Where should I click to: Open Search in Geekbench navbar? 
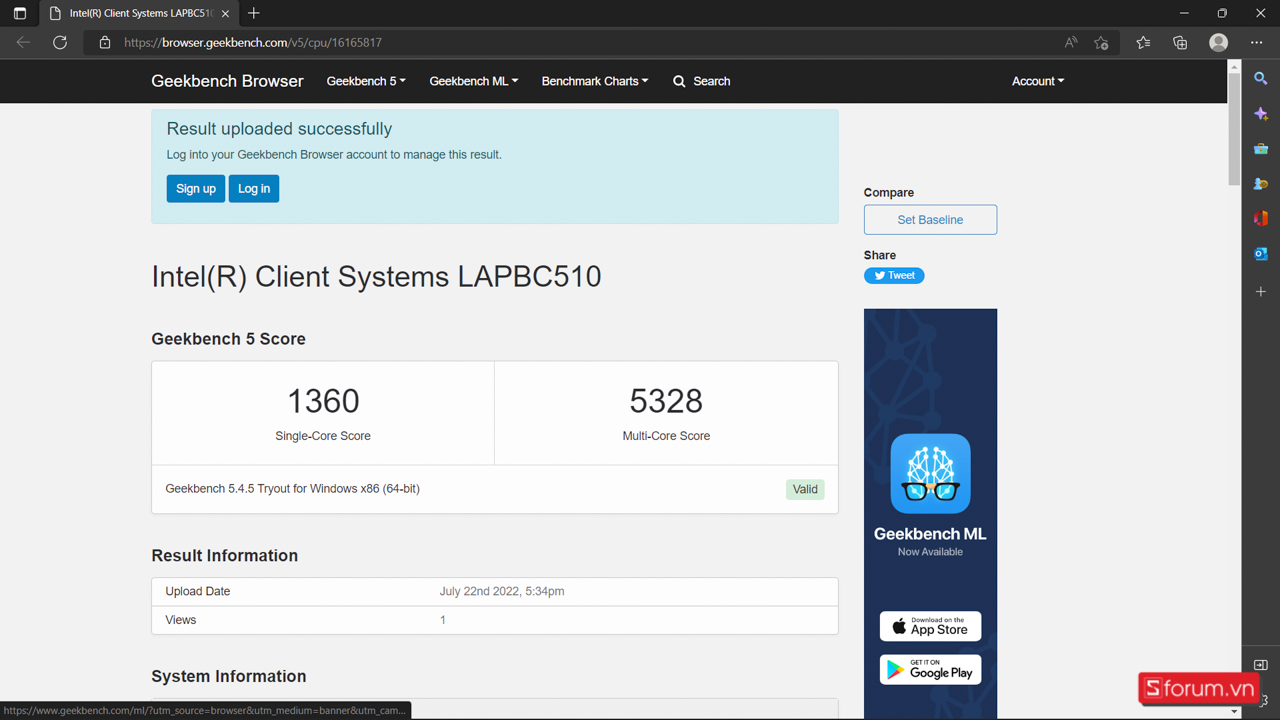point(701,81)
